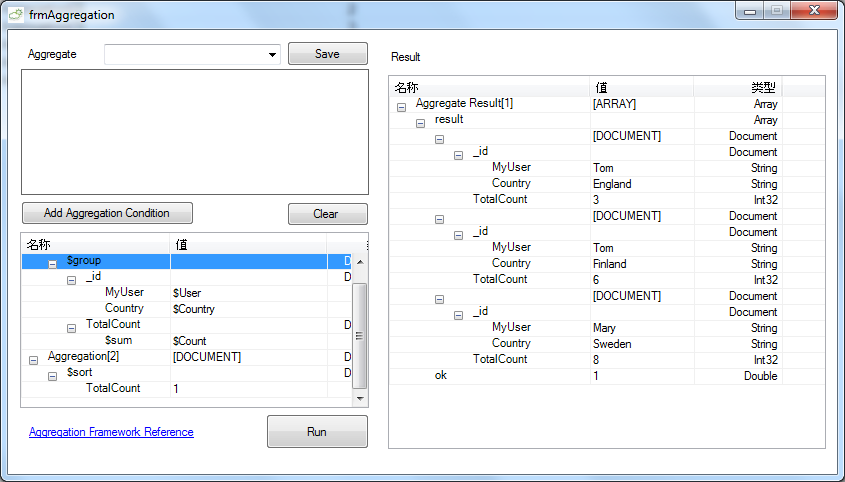845x482 pixels.
Task: Collapse the Aggregate Result[1] node
Action: point(401,107)
